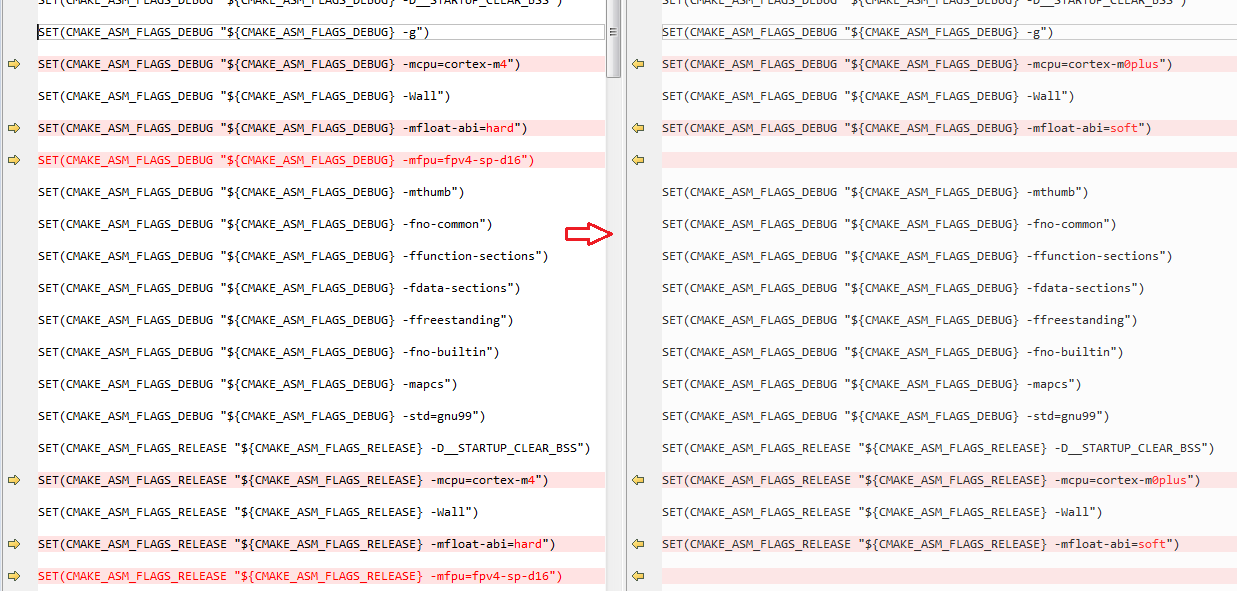
Task: Click the yellow arrow beside right DEBUG -mcpu=cortex-m0plus line
Action: (x=639, y=64)
